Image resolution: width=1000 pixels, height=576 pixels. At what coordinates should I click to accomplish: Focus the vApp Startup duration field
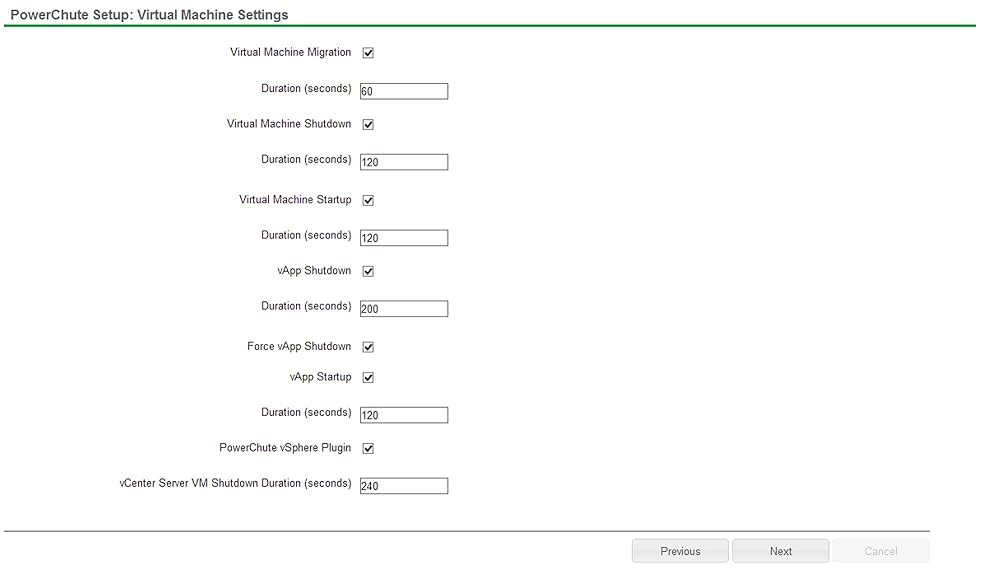[x=404, y=415]
